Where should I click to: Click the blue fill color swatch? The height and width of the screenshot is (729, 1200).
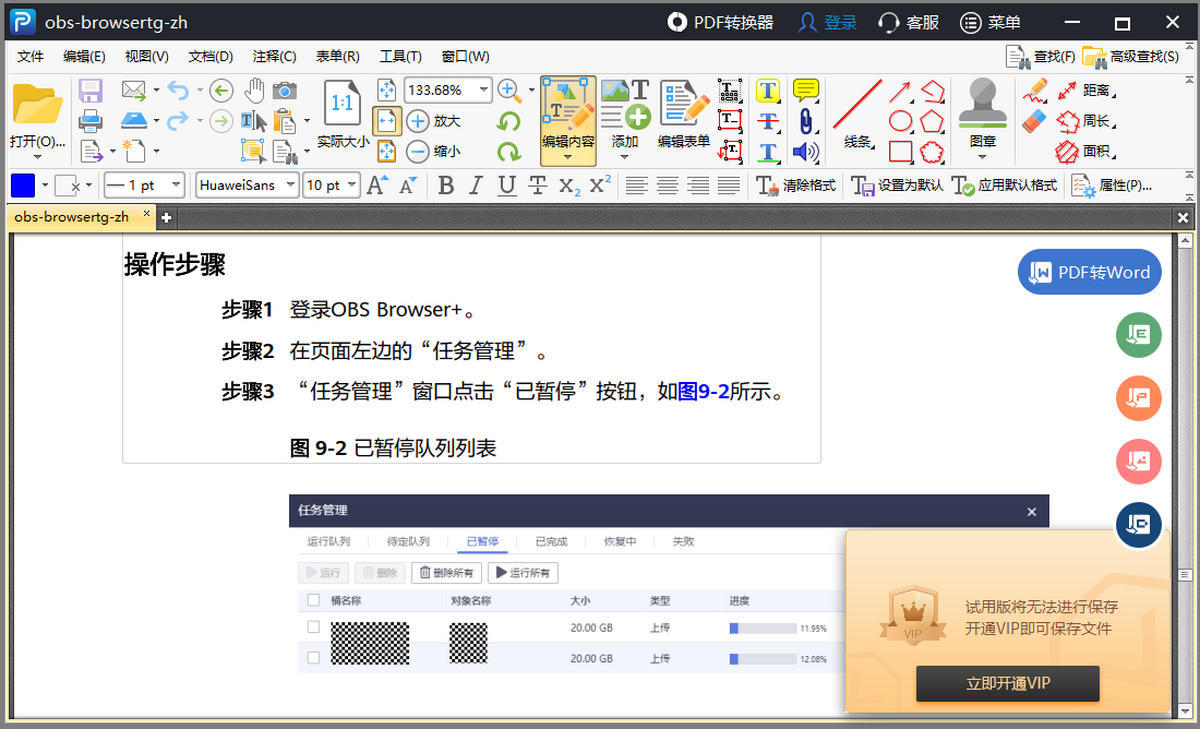[23, 185]
